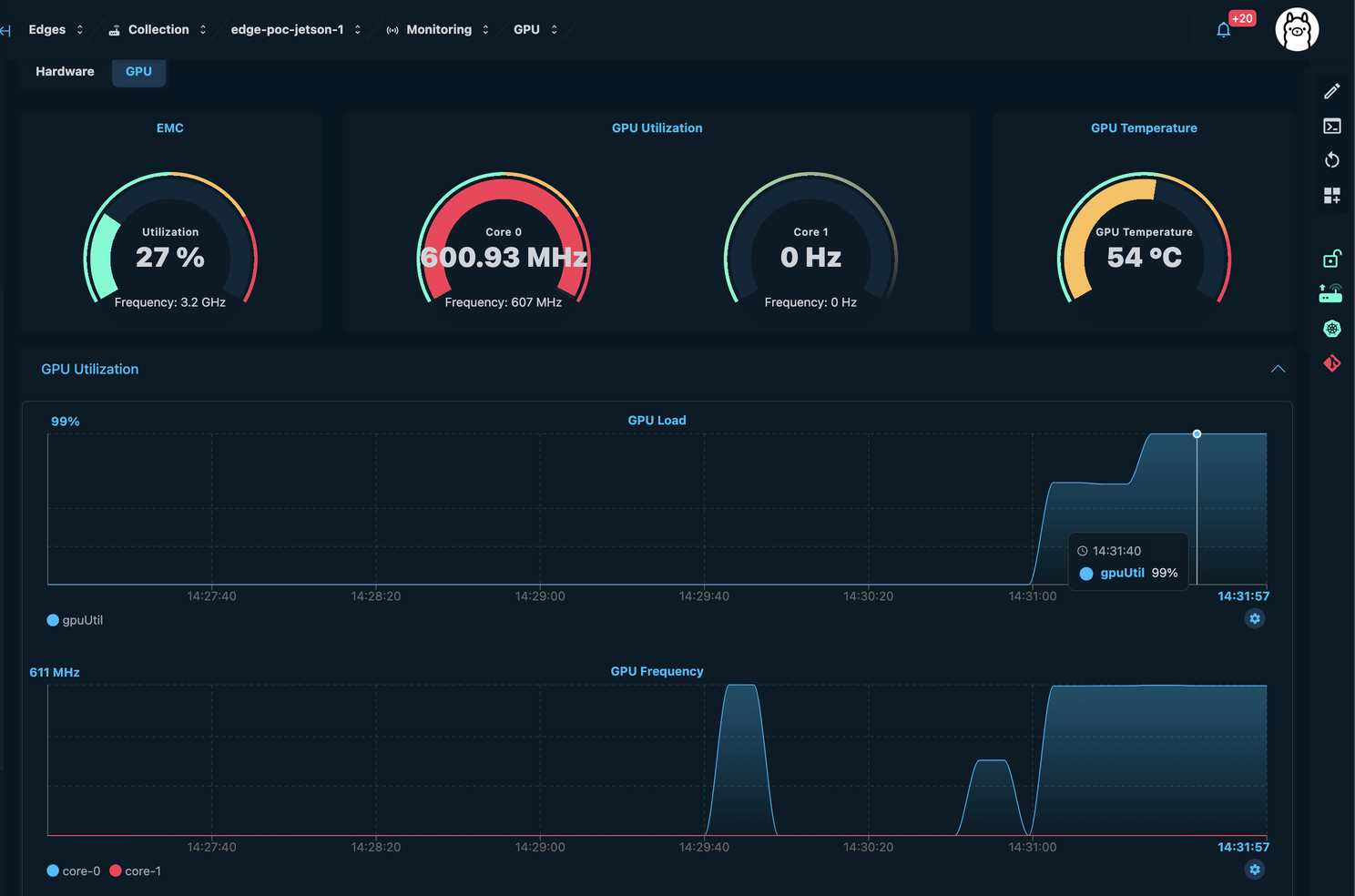Toggle gpuUtil series in GPU Load legend

click(75, 620)
